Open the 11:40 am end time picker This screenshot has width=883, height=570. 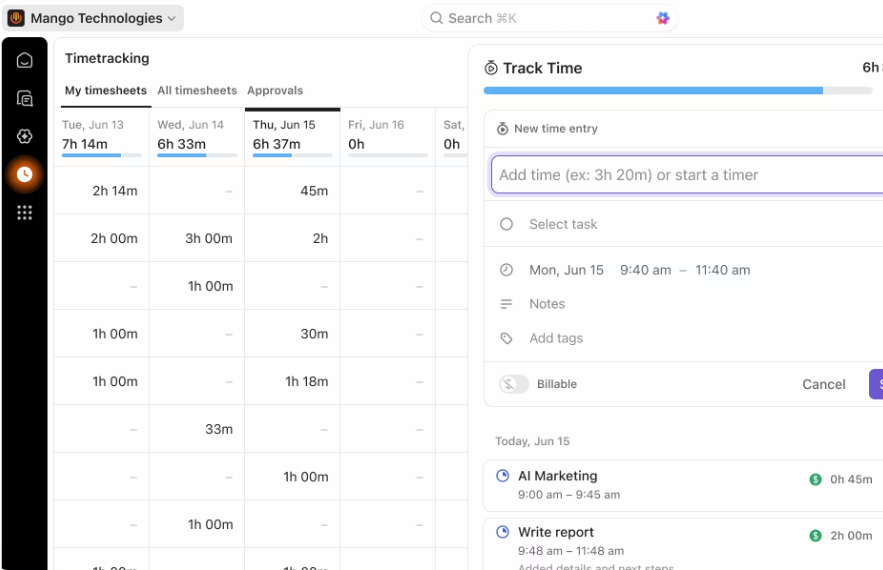[723, 270]
